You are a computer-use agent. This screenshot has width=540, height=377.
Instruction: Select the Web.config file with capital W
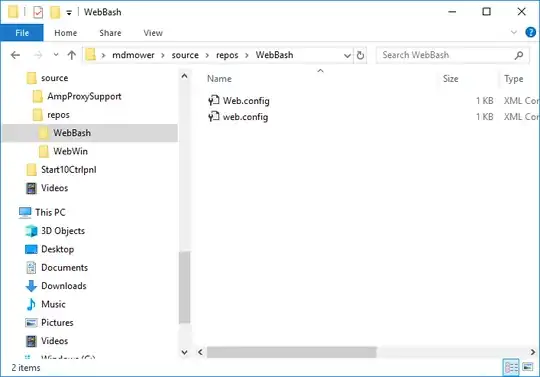pos(246,101)
